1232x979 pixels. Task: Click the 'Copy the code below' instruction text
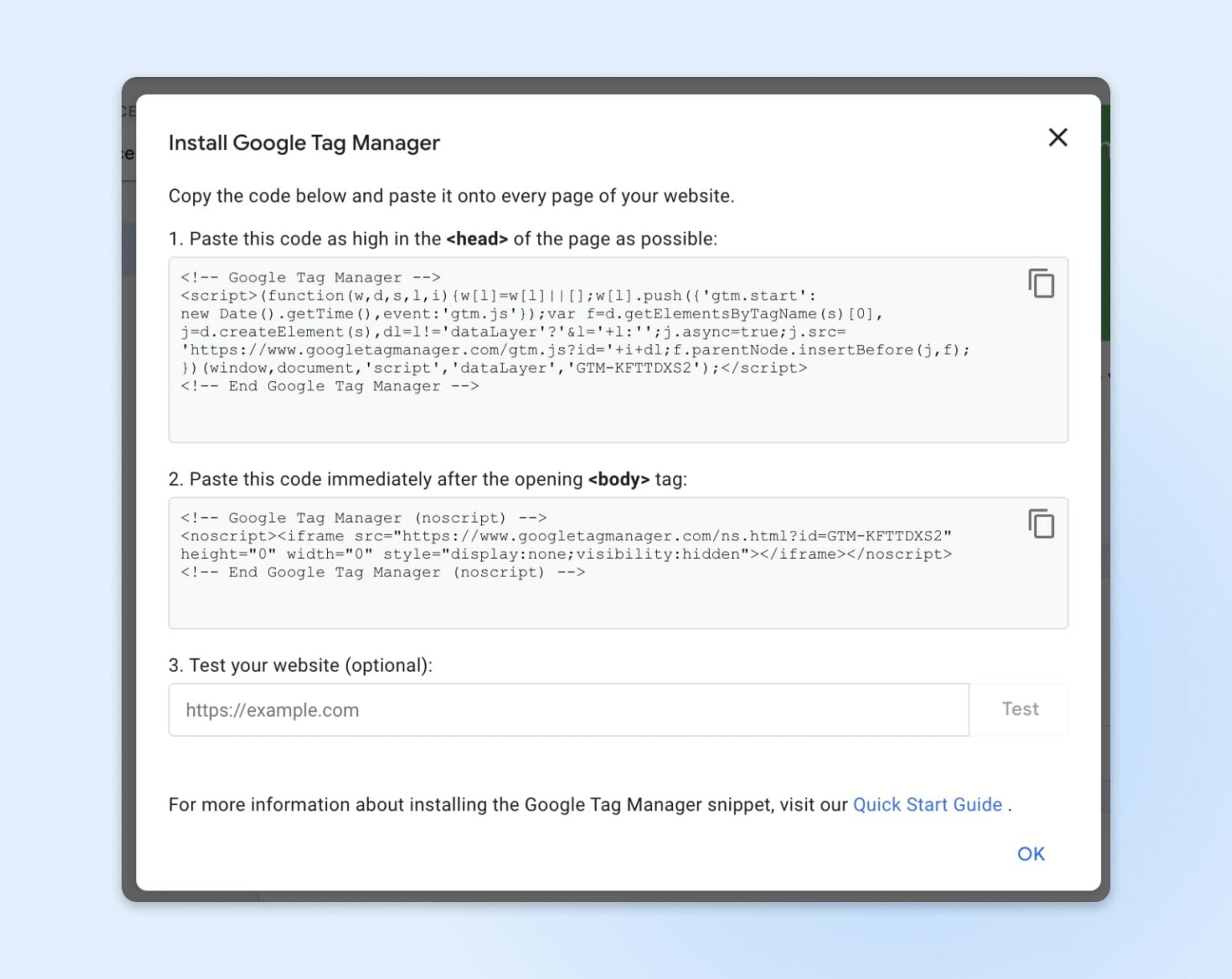coord(451,196)
